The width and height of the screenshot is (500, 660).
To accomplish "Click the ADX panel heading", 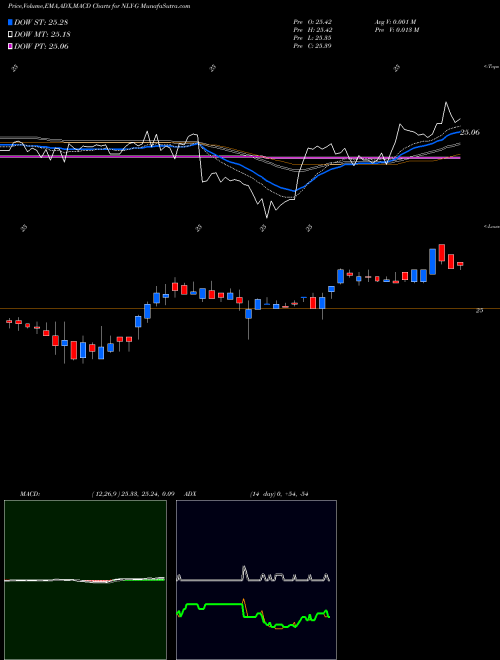I will pyautogui.click(x=190, y=494).
